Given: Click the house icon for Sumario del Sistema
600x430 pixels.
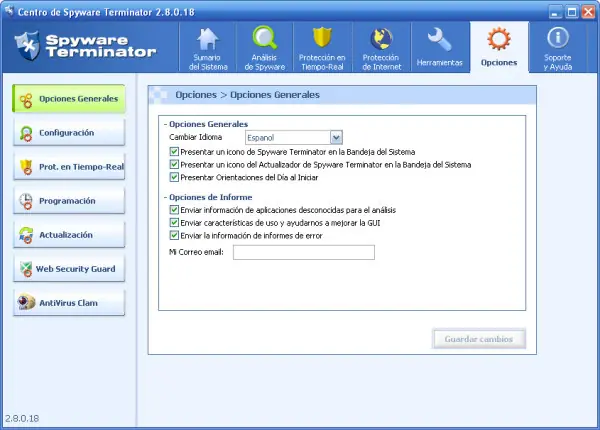Looking at the screenshot, I should click(x=207, y=39).
